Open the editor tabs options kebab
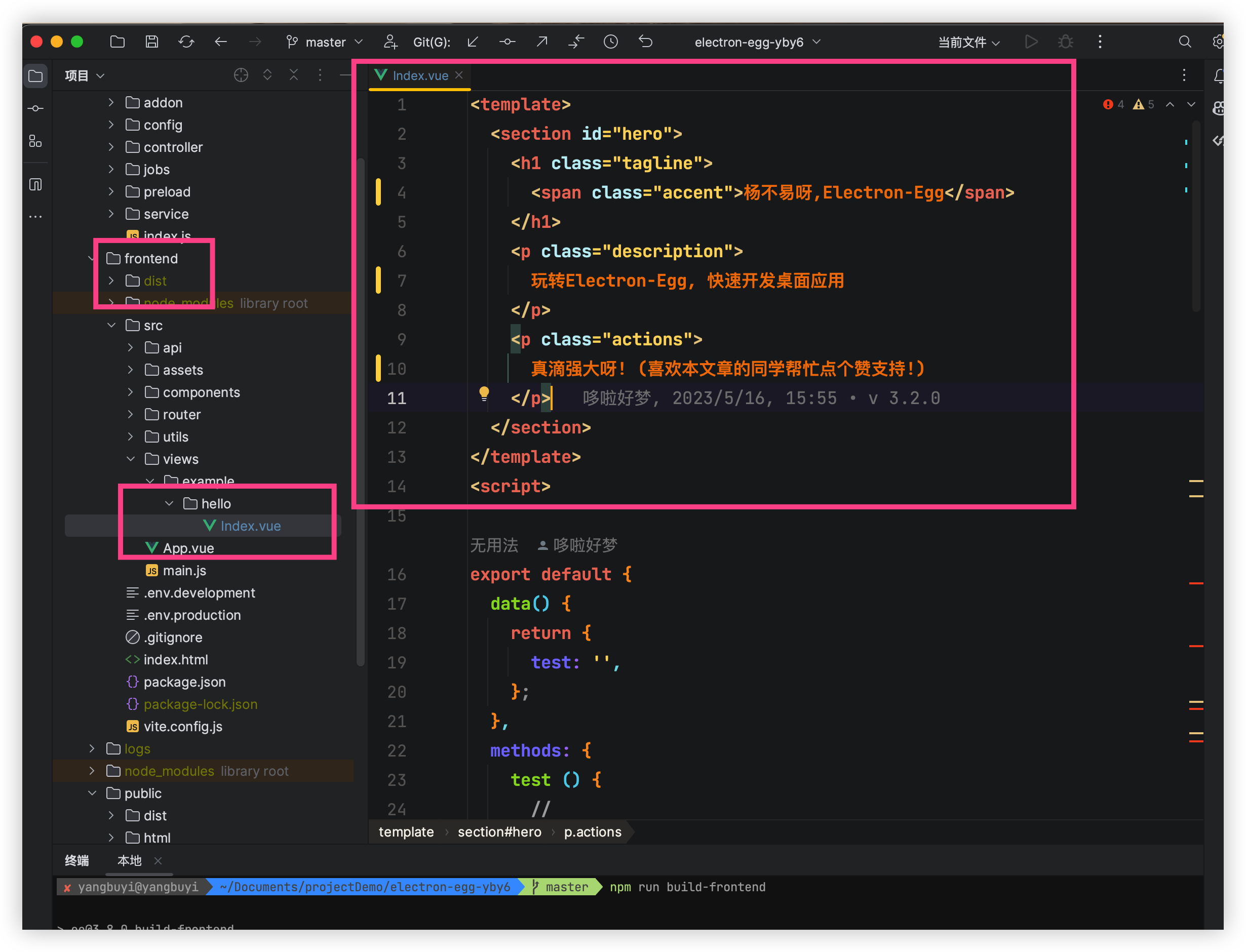The height and width of the screenshot is (952, 1246). point(1184,75)
